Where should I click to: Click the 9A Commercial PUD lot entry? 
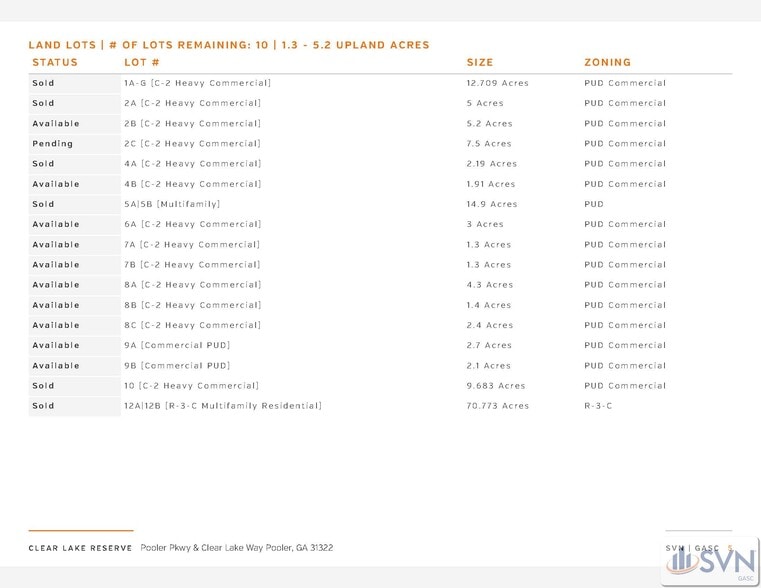[177, 345]
